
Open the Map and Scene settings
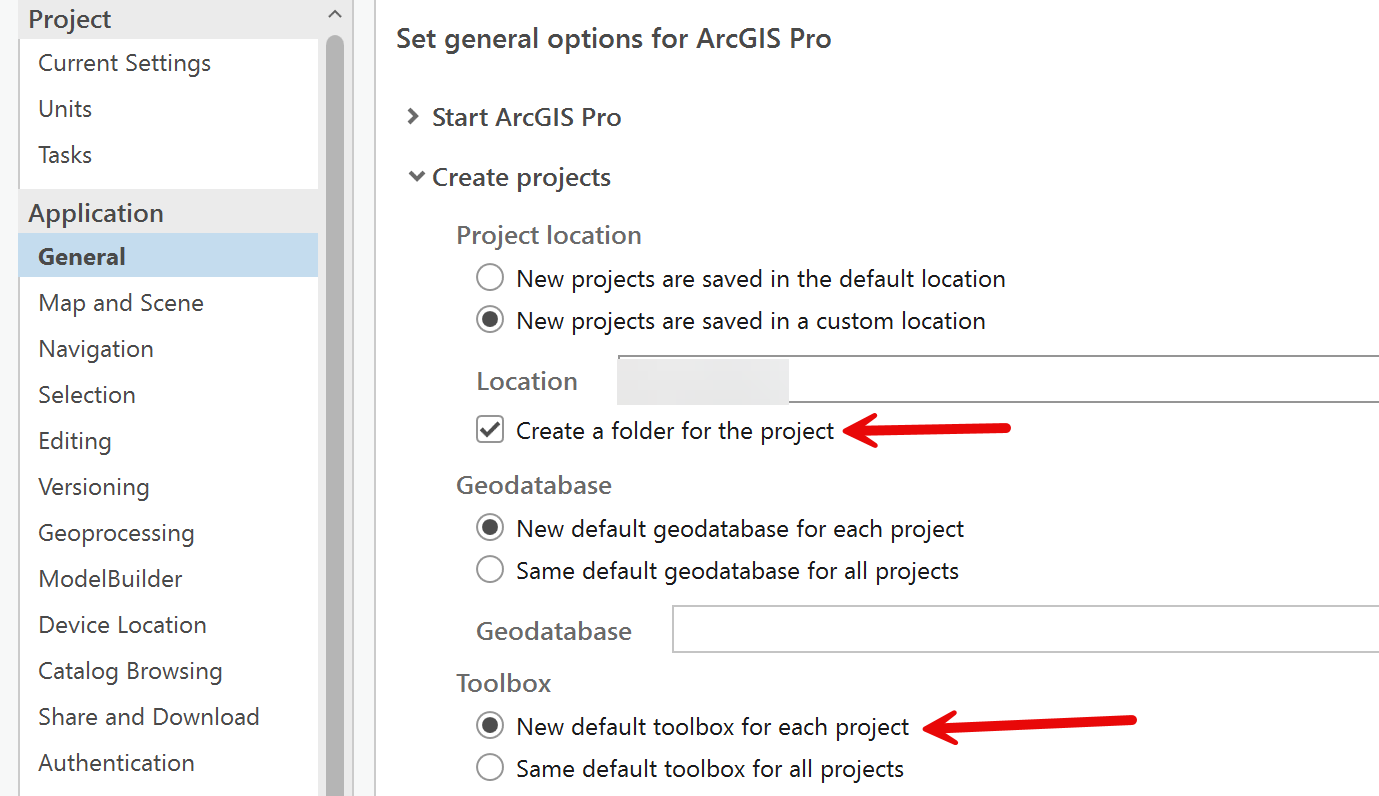pos(121,302)
